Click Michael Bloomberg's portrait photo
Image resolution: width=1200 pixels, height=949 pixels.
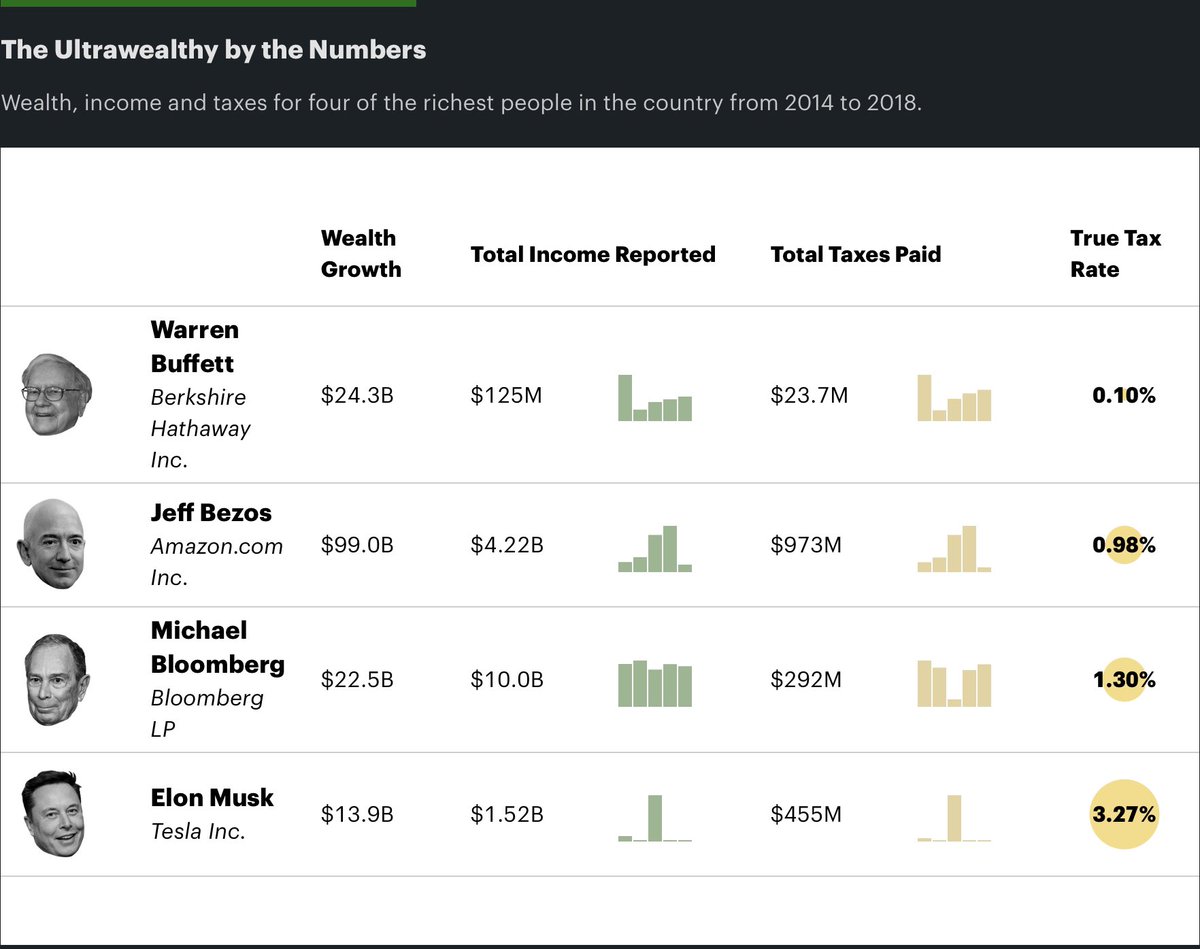tap(55, 679)
